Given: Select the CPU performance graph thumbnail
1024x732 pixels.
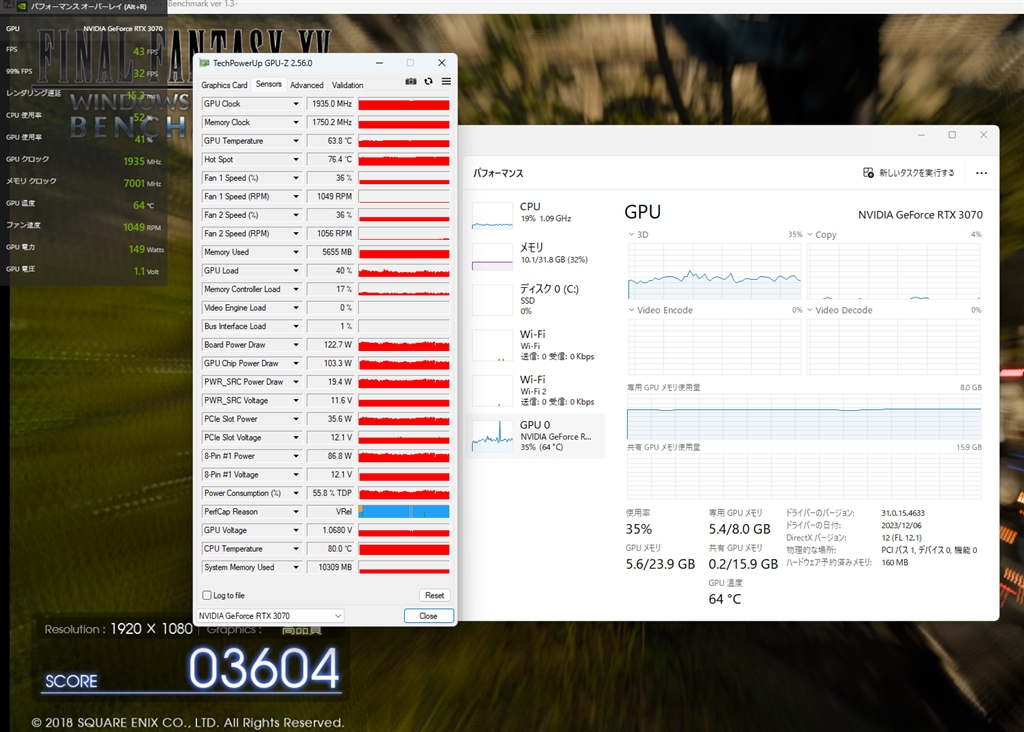Looking at the screenshot, I should (492, 215).
